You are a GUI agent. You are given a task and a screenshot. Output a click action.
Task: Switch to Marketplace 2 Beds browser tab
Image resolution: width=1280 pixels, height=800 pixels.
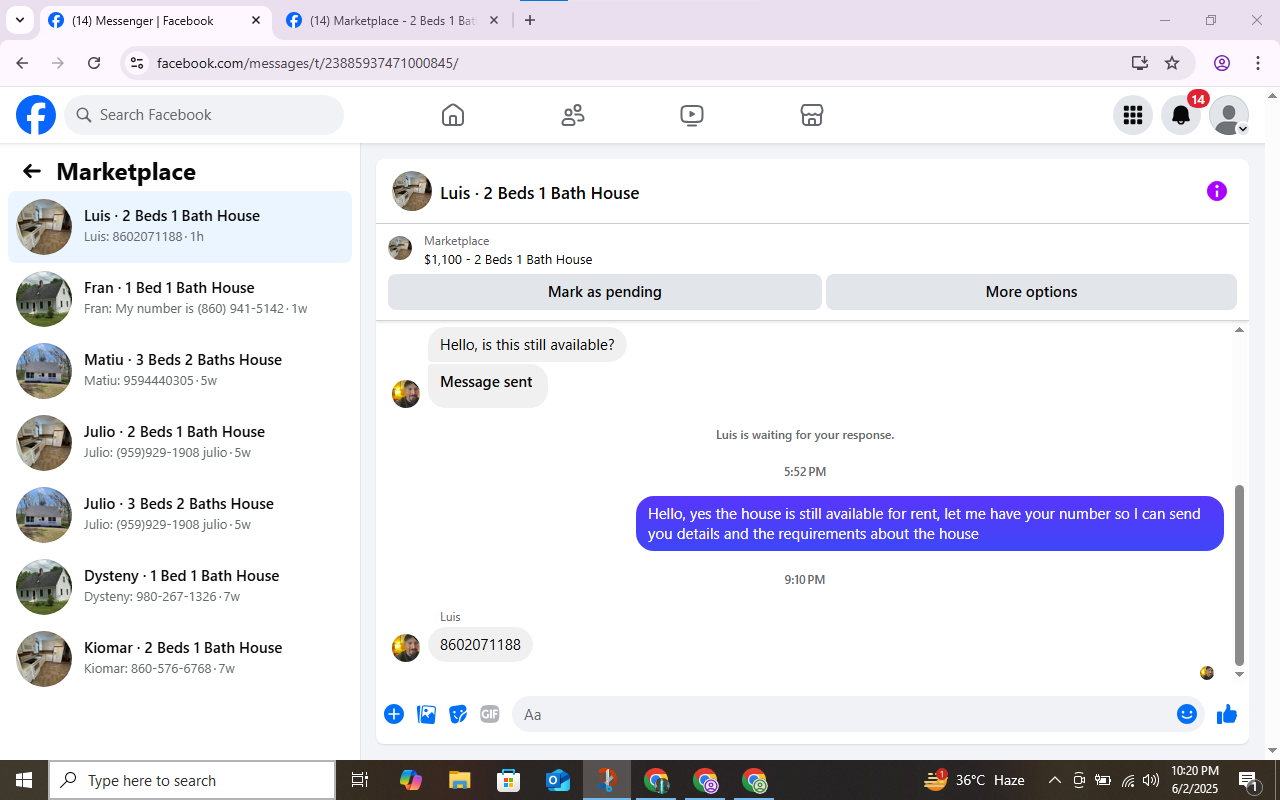click(394, 20)
